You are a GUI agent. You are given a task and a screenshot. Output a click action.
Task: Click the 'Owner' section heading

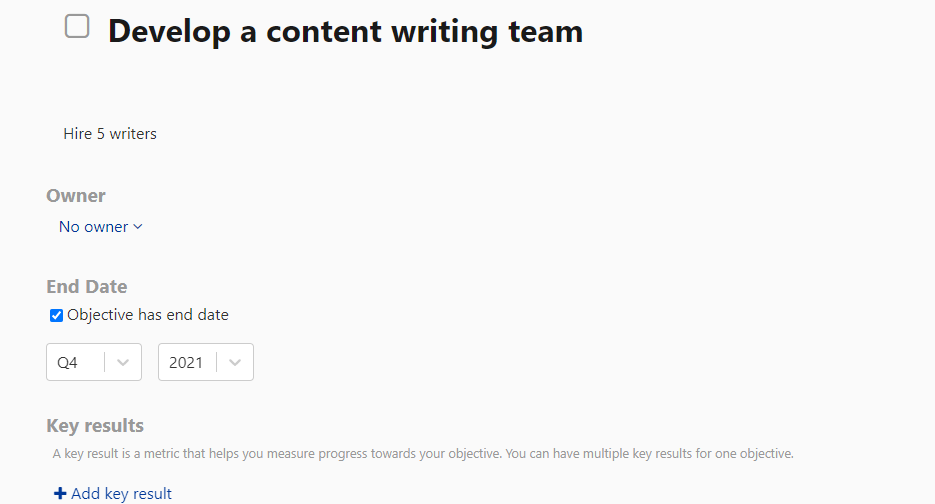(x=76, y=196)
